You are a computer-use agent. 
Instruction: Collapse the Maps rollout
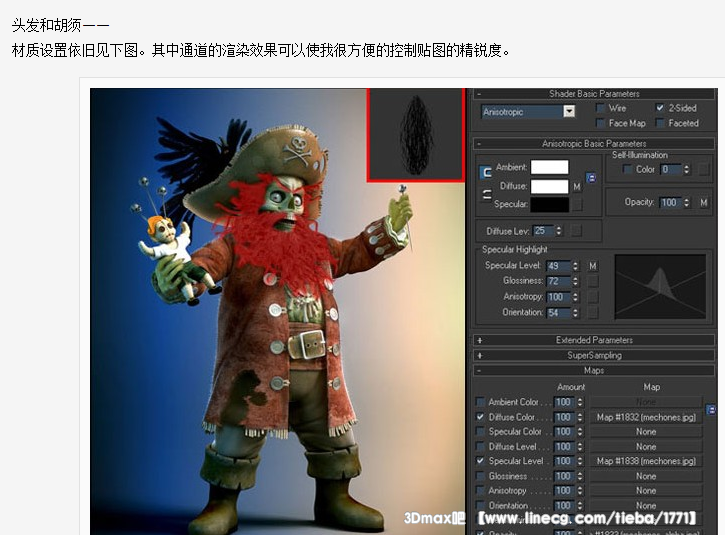(x=594, y=370)
